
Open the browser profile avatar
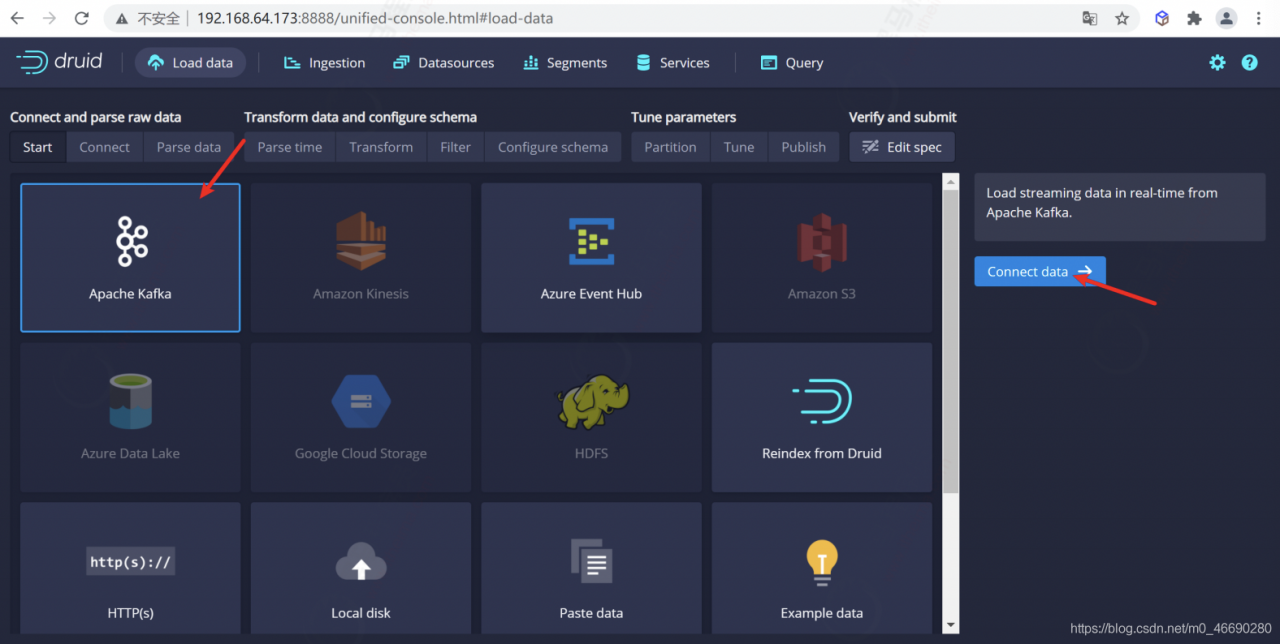1226,18
